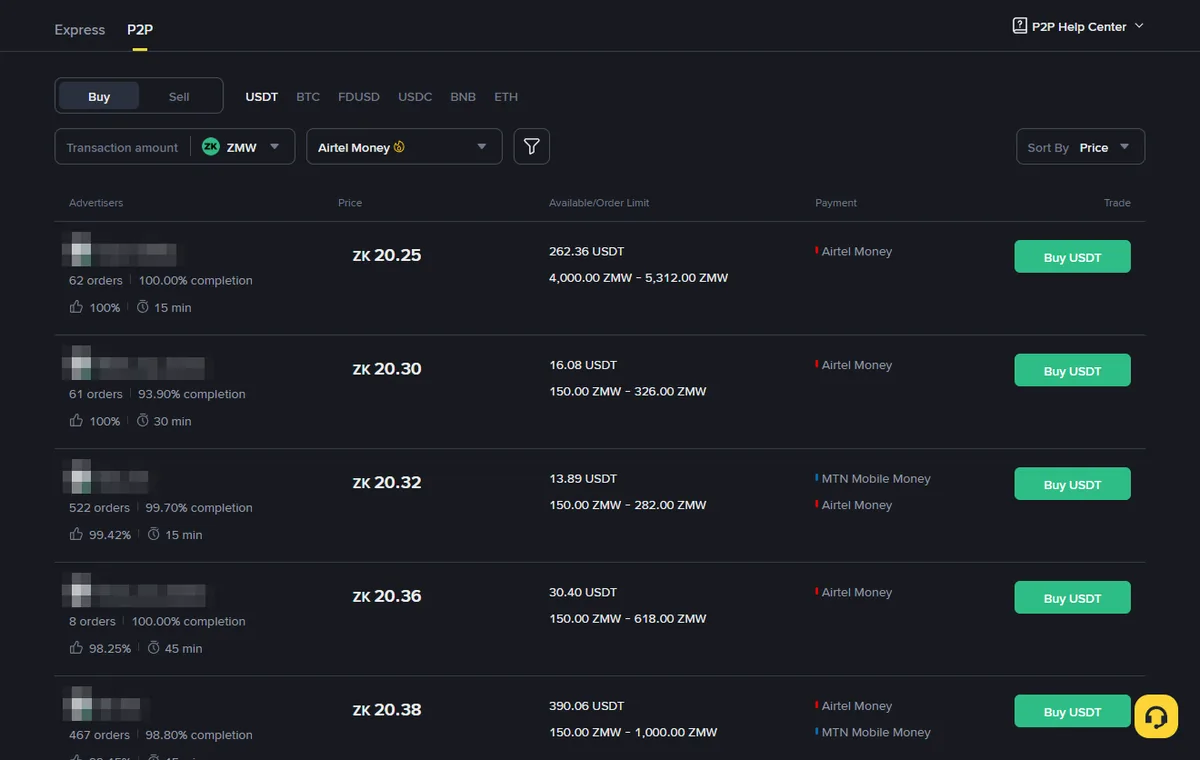Click the 93.90% completion text
Screen dimensions: 1200x760
click(192, 394)
